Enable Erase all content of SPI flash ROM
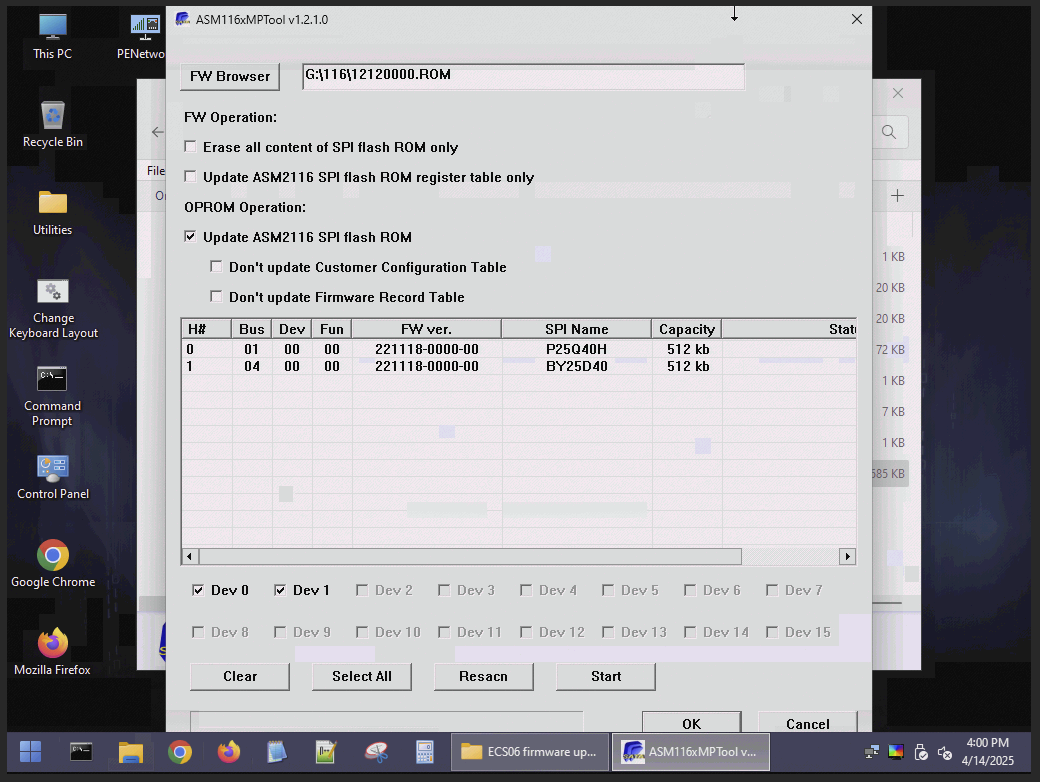 pos(191,147)
